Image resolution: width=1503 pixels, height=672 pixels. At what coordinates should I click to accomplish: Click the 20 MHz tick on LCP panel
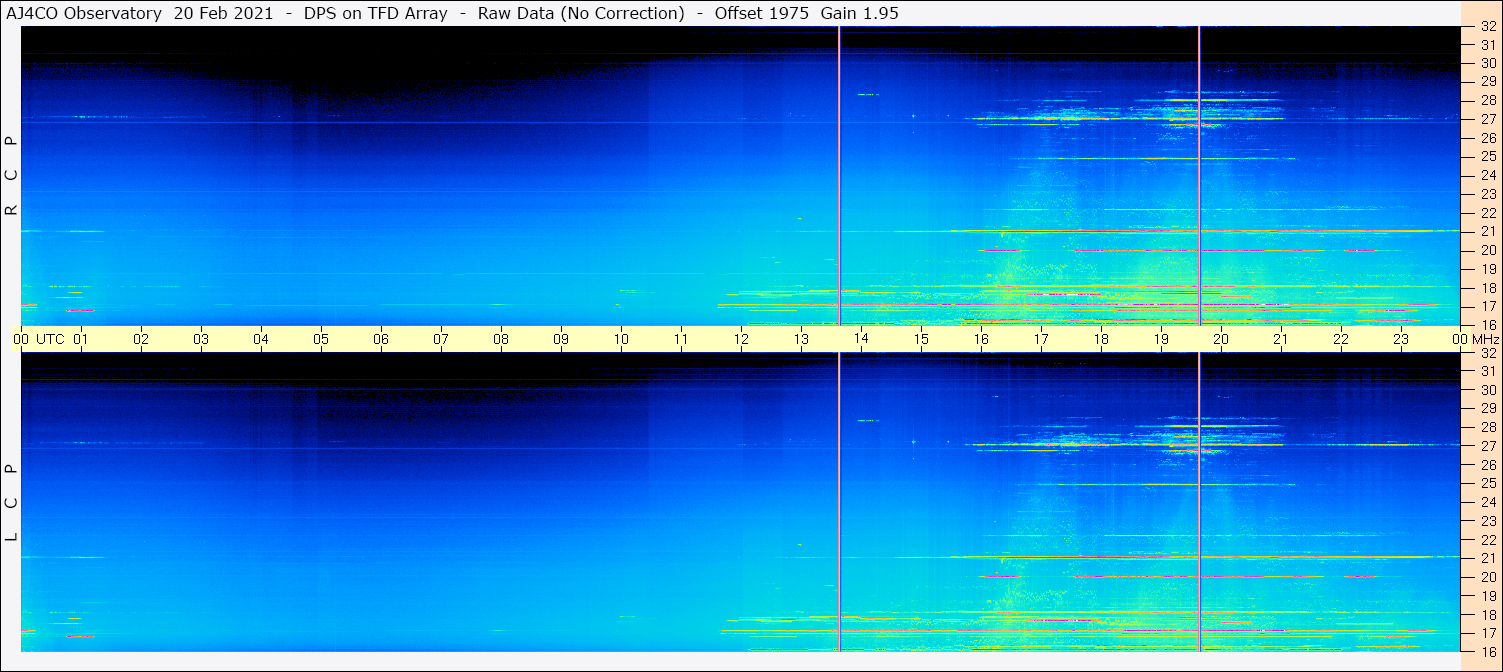click(x=1488, y=577)
